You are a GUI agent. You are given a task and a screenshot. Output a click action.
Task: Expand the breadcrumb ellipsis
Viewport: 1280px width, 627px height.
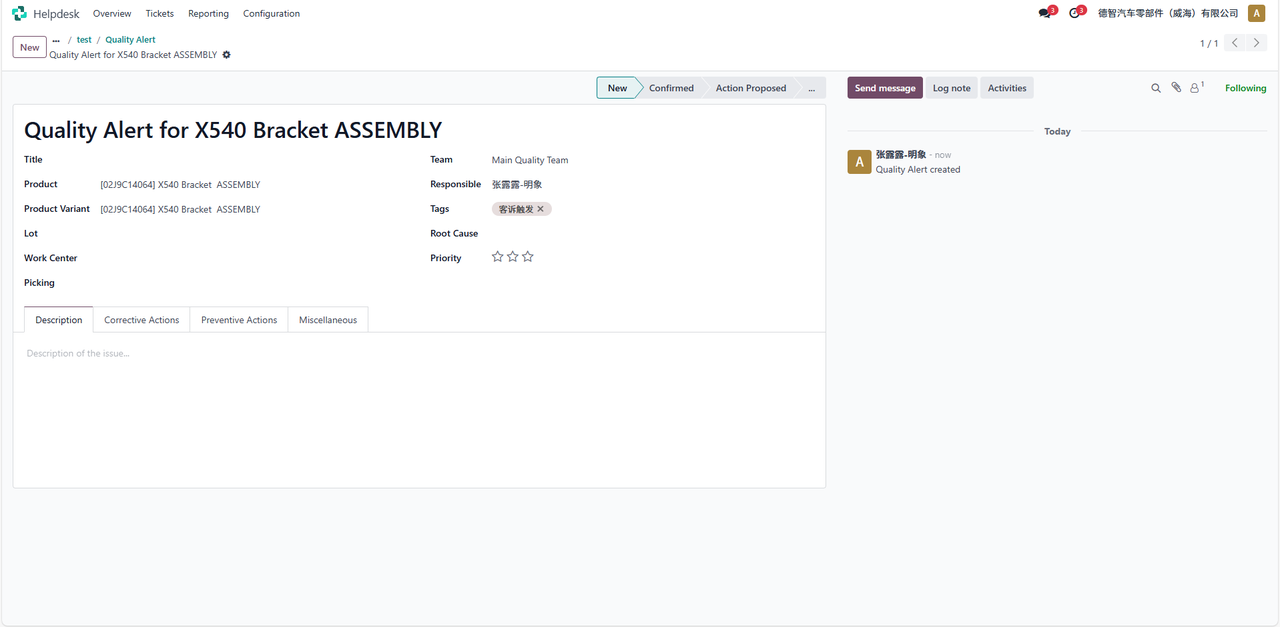pos(56,40)
